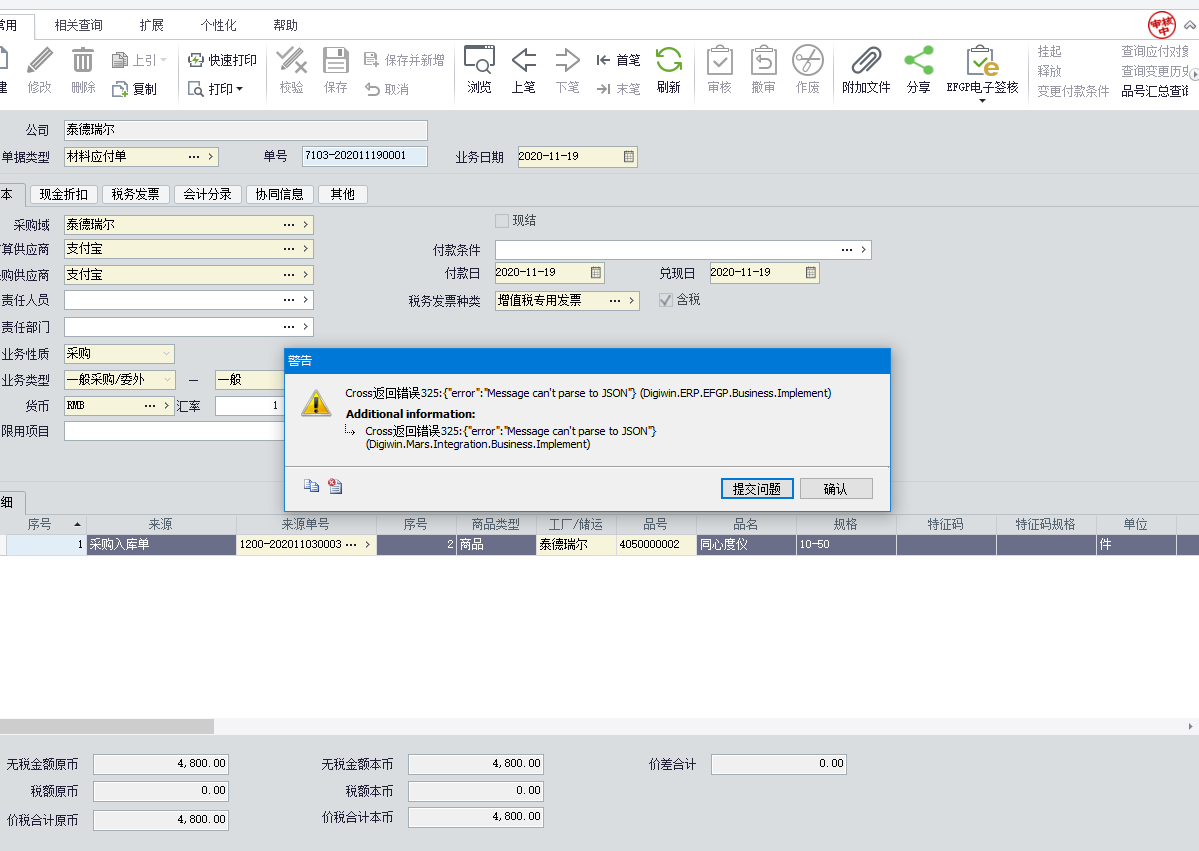The height and width of the screenshot is (851, 1199).
Task: Click the 单号 input field
Action: pos(365,156)
